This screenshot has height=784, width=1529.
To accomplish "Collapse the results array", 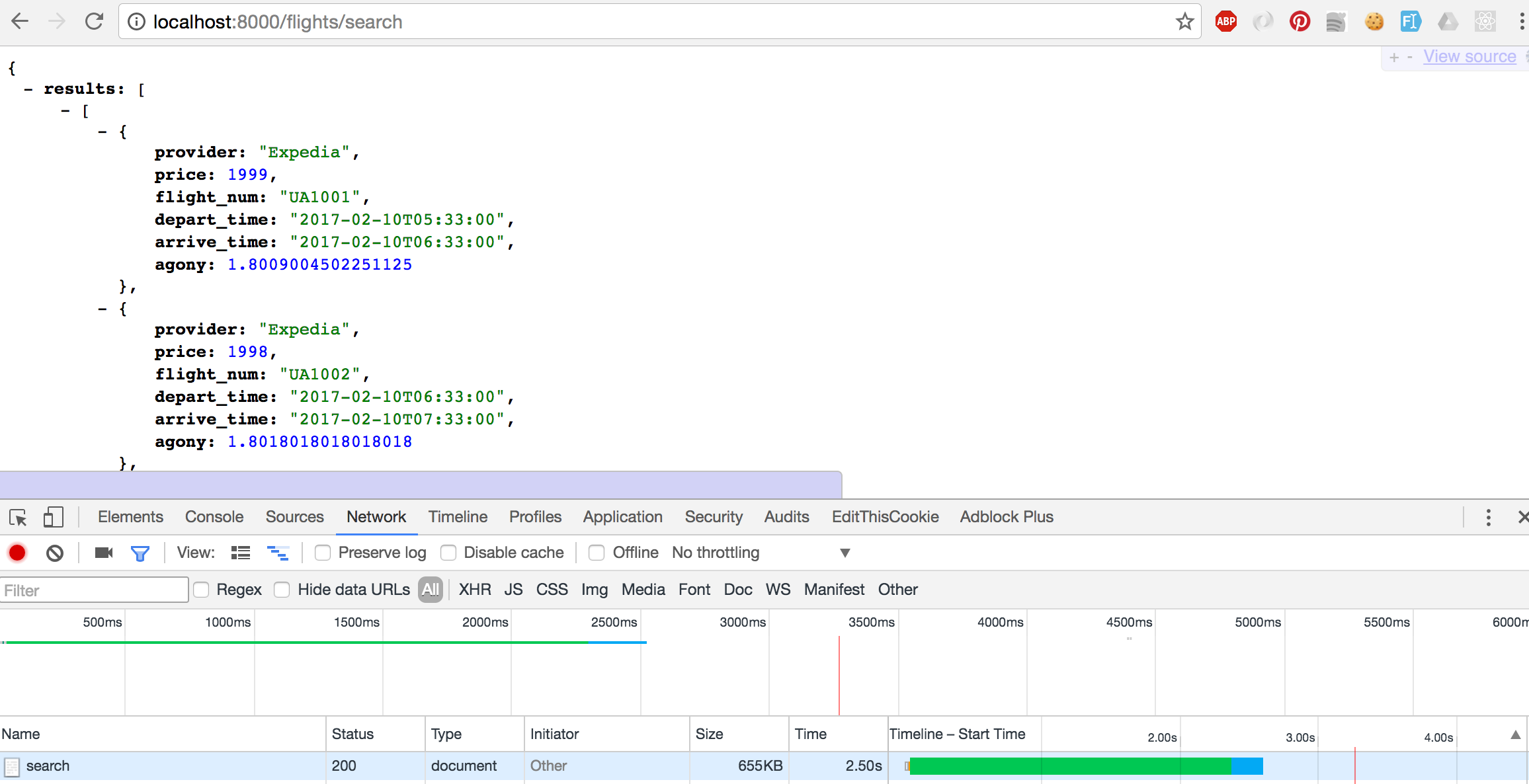I will (28, 89).
